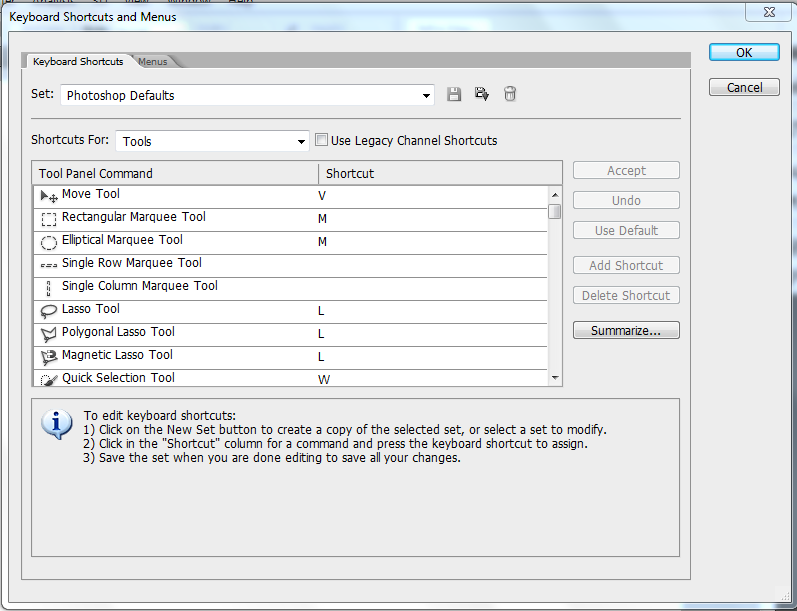Click the Cancel button
Viewport: 797px width, 611px height.
[744, 87]
